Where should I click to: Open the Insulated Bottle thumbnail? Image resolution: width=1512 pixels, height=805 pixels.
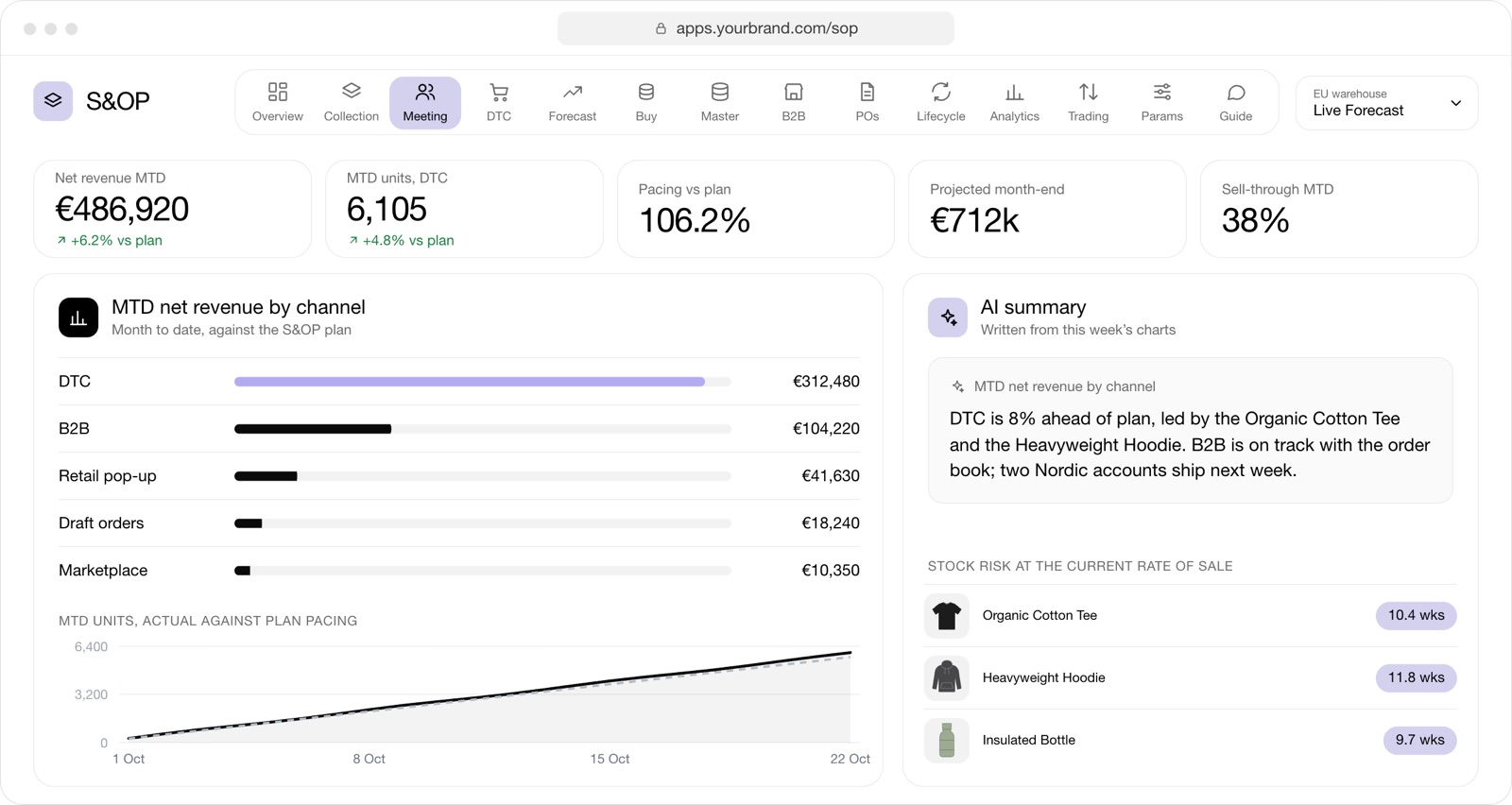947,741
